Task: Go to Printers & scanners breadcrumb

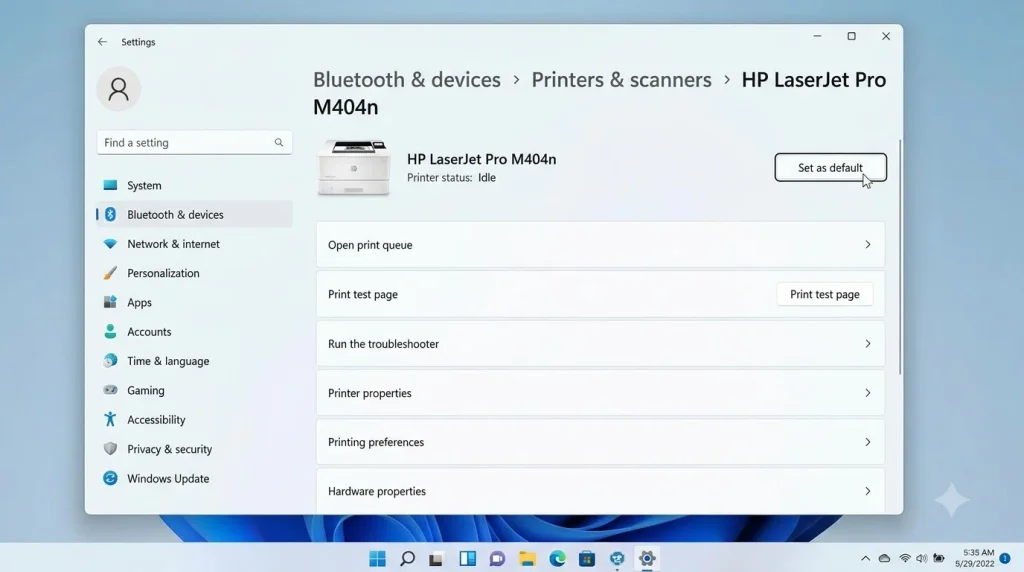Action: [x=621, y=80]
